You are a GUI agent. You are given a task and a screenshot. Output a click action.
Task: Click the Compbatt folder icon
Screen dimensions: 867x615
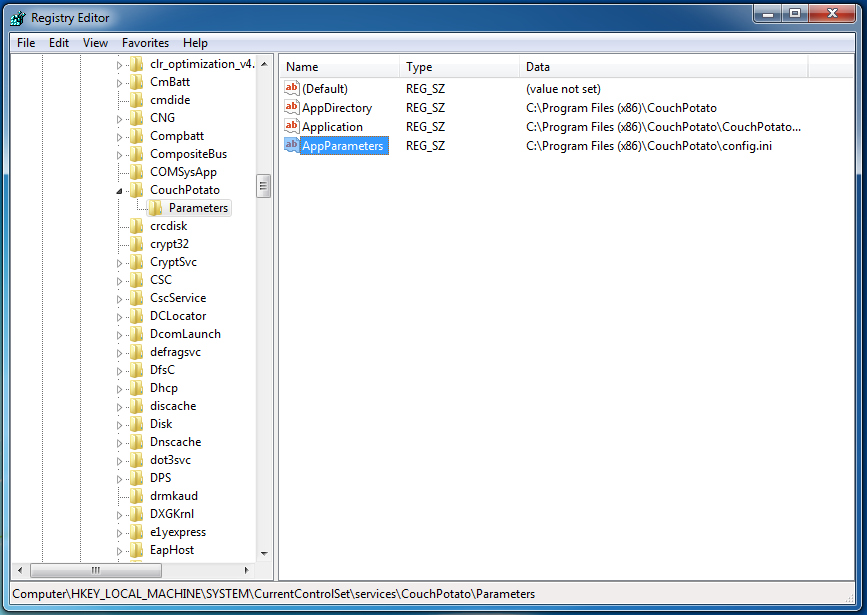pyautogui.click(x=137, y=136)
